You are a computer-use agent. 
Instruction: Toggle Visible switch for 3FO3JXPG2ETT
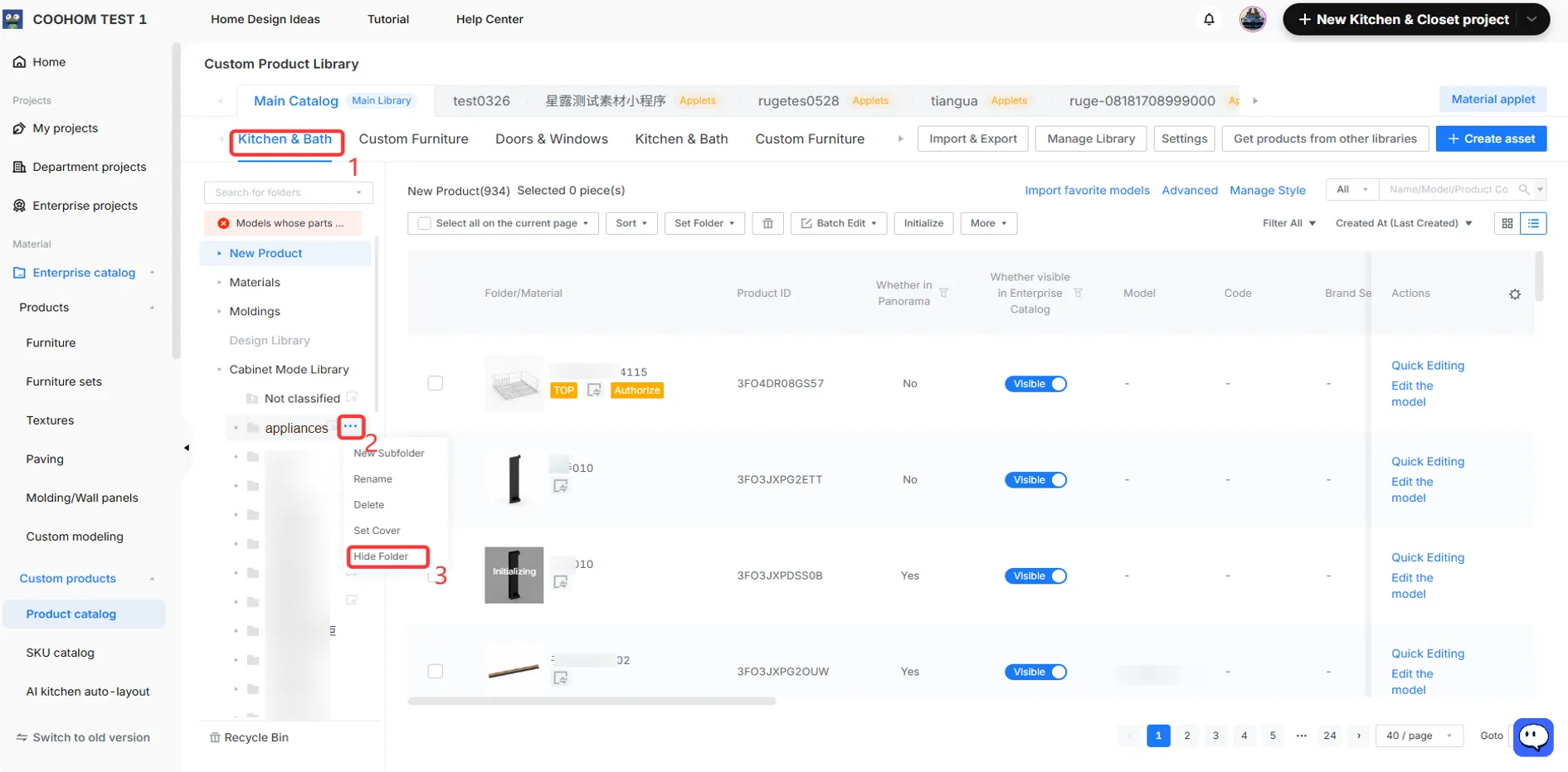[x=1035, y=480]
